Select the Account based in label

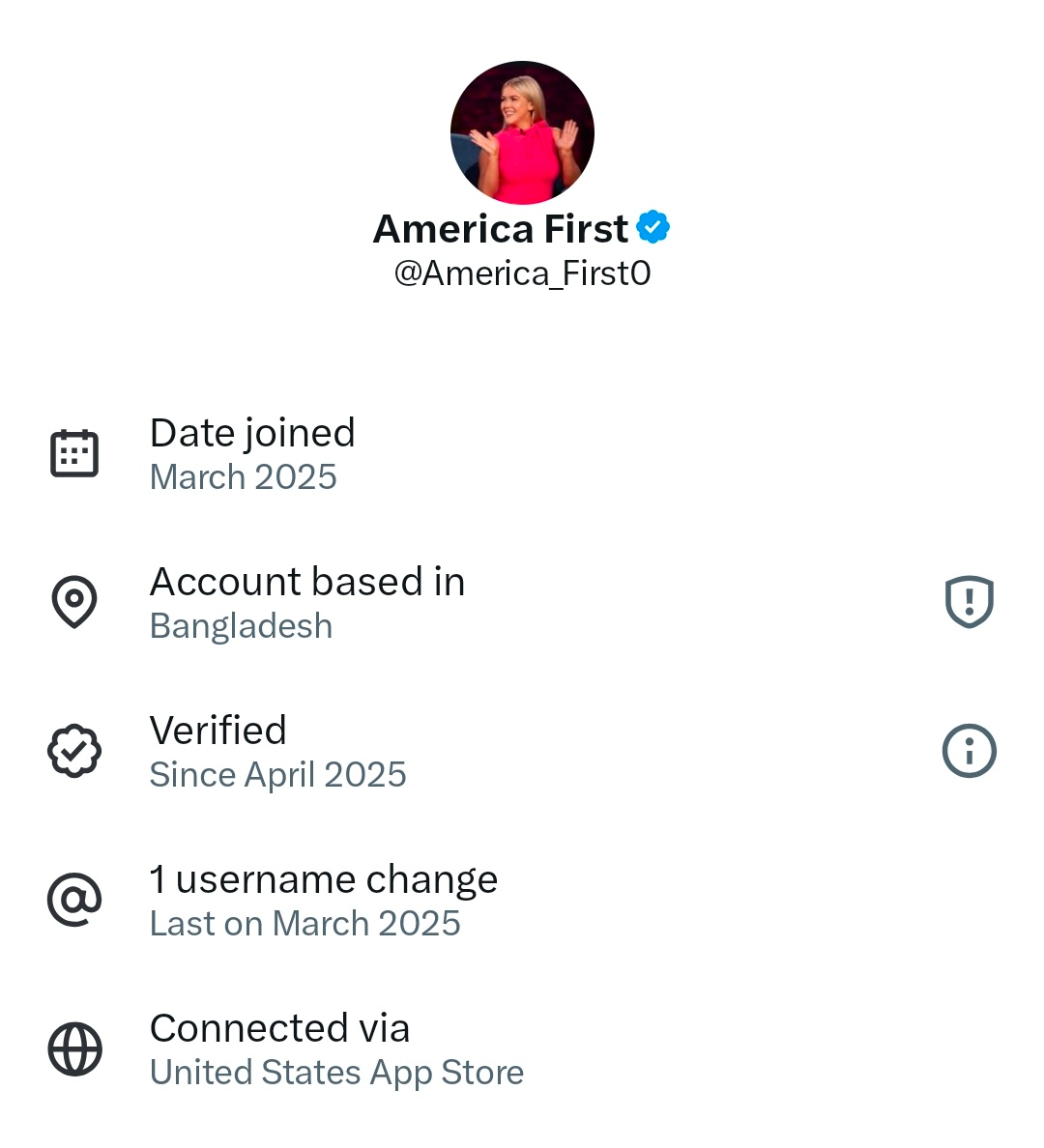coord(307,582)
